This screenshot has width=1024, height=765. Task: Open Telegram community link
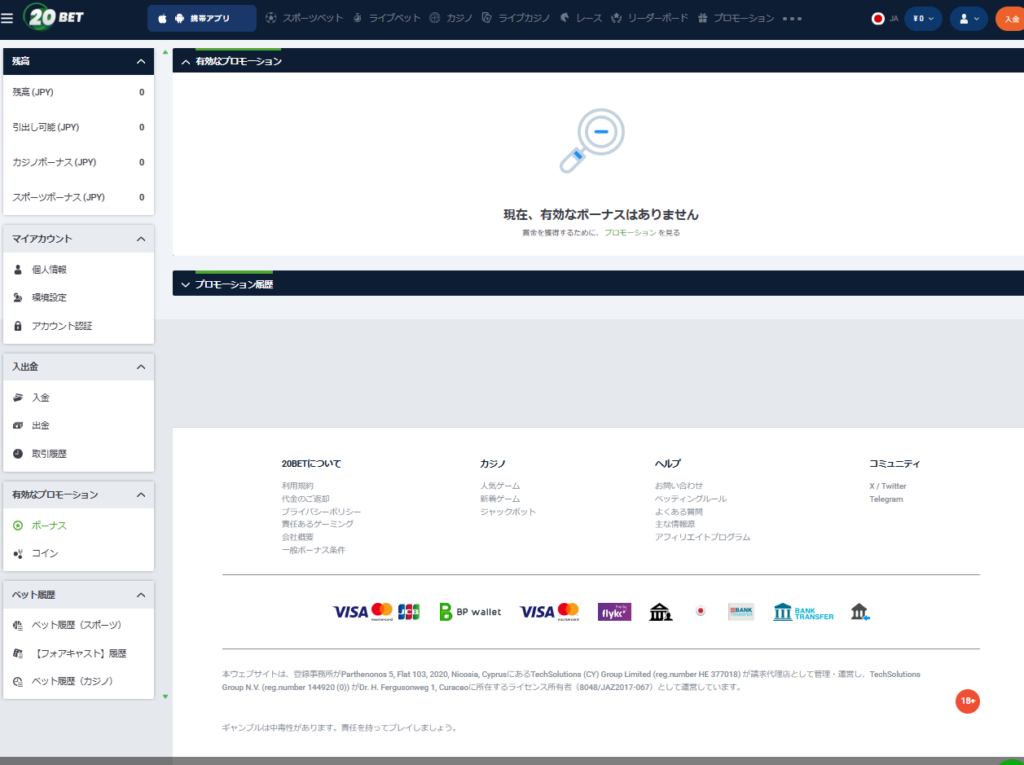coord(886,499)
